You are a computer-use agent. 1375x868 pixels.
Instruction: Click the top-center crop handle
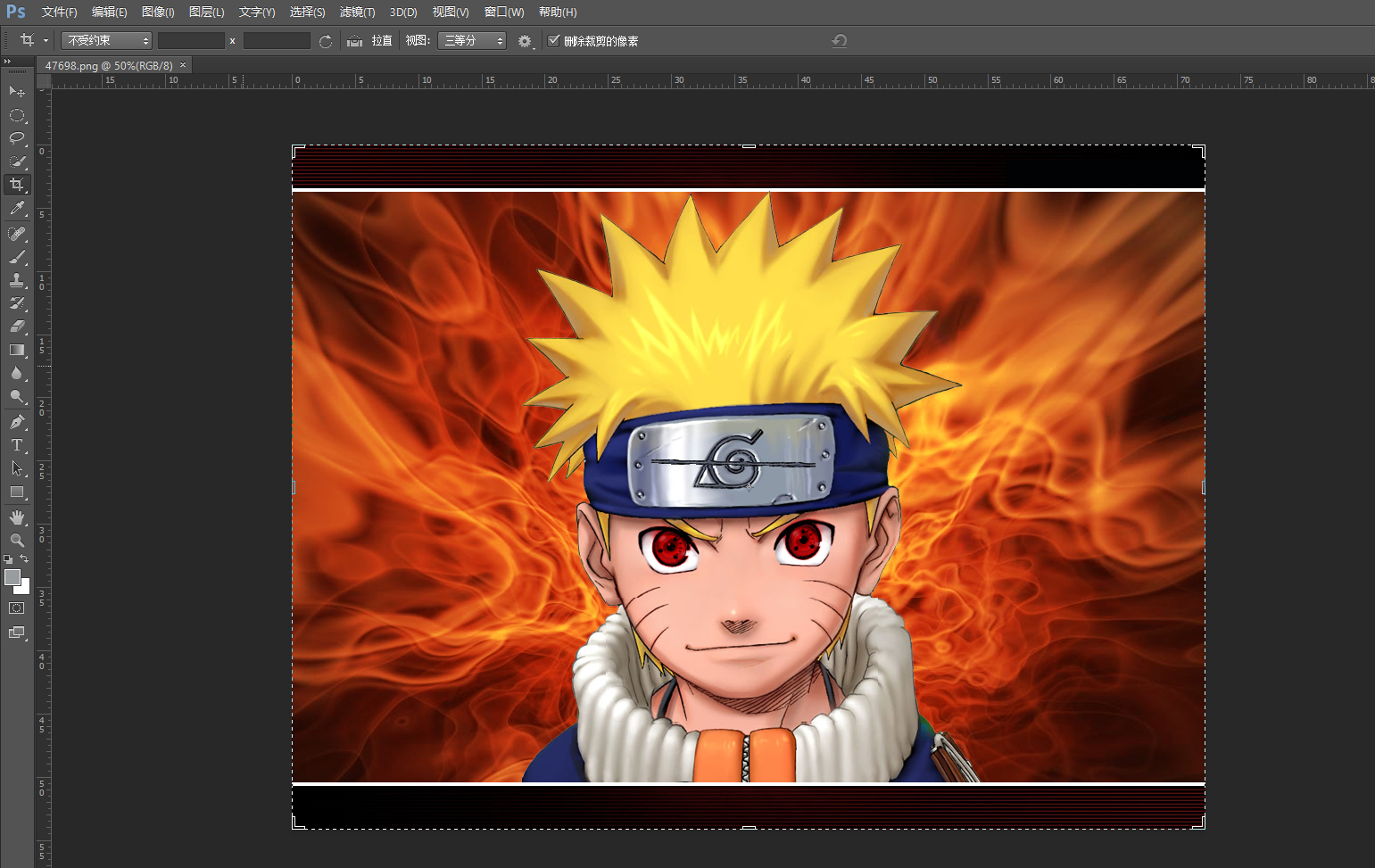(749, 146)
